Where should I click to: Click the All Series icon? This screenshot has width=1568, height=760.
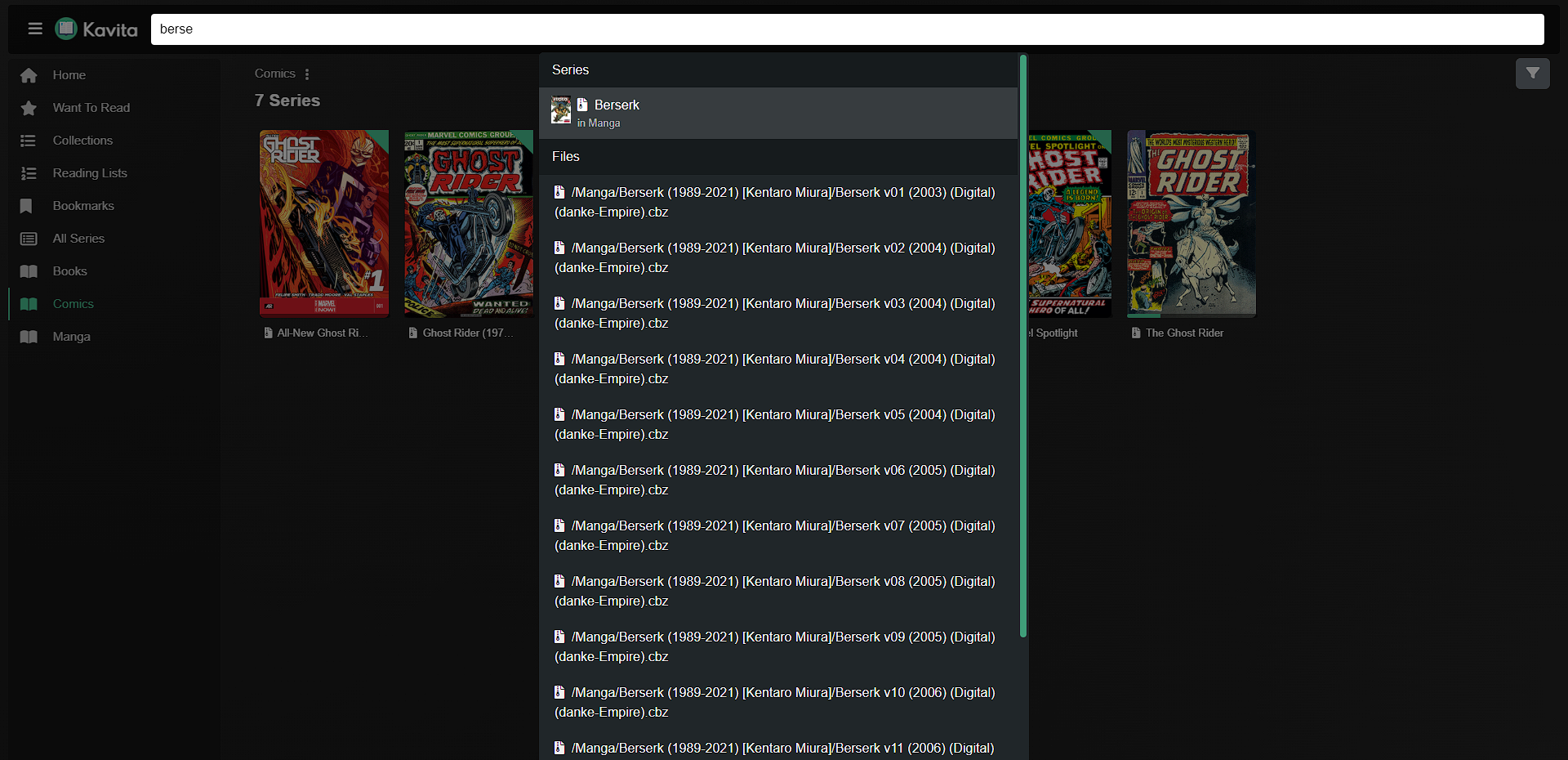29,239
